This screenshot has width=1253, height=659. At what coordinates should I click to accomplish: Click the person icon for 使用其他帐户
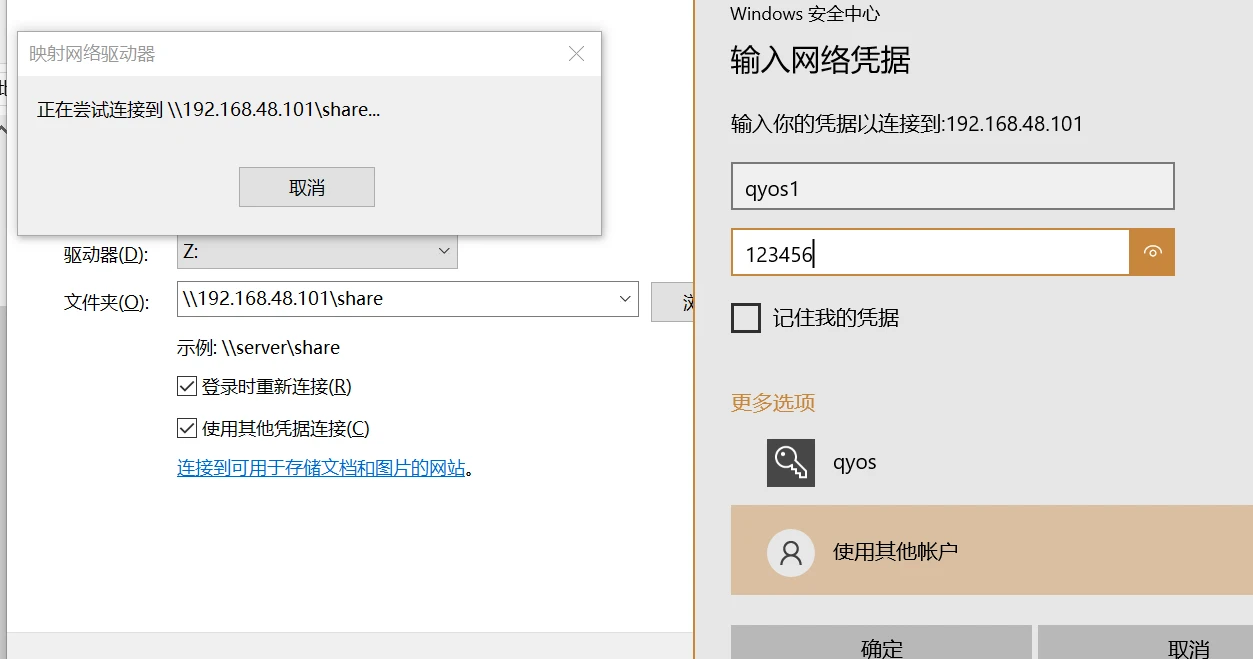pyautogui.click(x=790, y=552)
